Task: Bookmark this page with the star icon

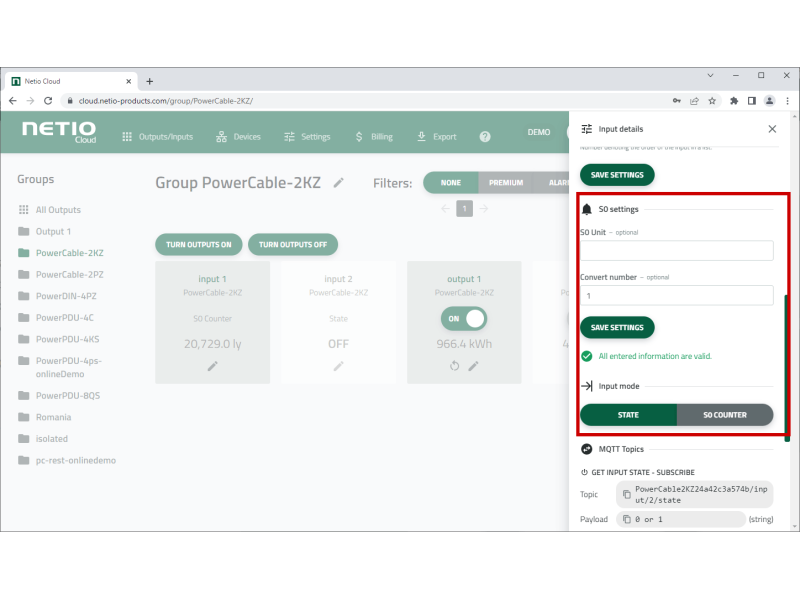Action: pyautogui.click(x=712, y=101)
